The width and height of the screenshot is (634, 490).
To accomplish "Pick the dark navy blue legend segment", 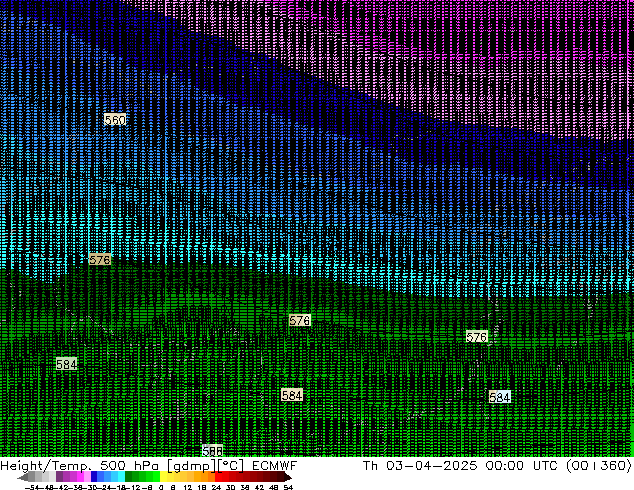I will (x=94, y=476).
